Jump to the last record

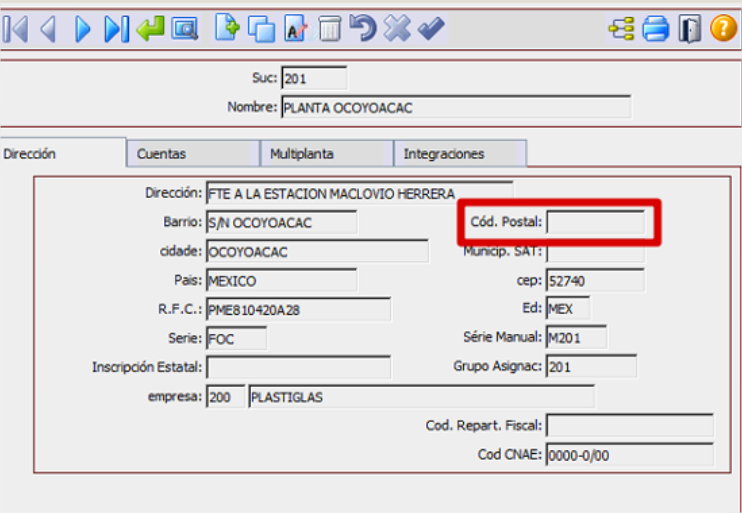[x=116, y=29]
